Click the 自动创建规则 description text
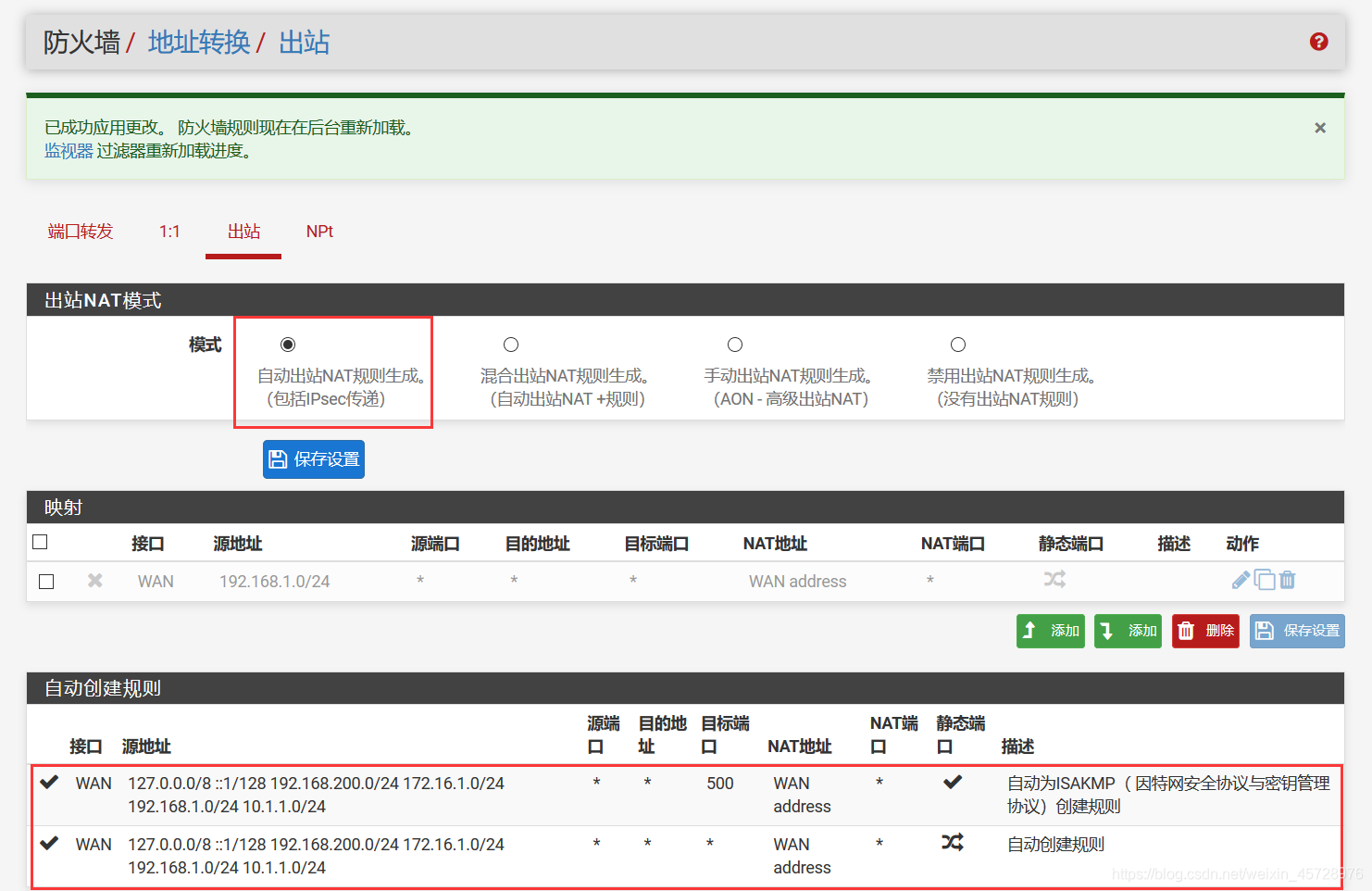 [1056, 845]
